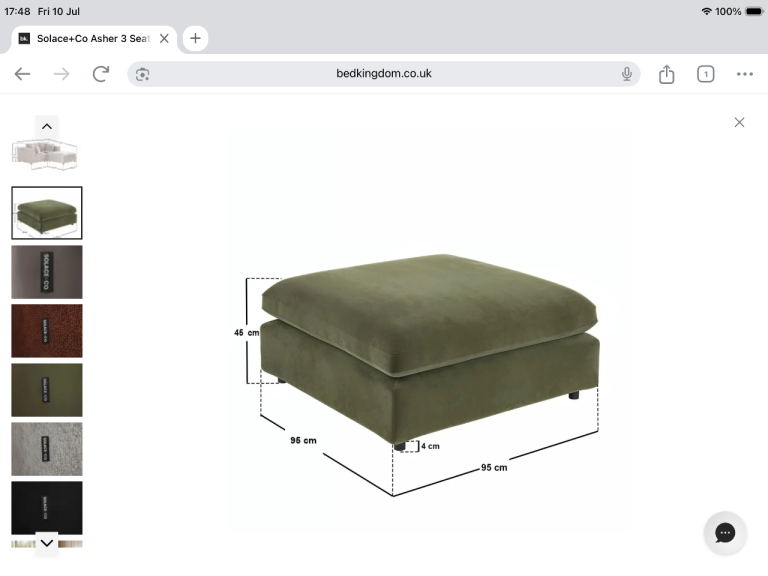Tap the 17:48 clock in the status bar
768x576 pixels.
(x=17, y=11)
